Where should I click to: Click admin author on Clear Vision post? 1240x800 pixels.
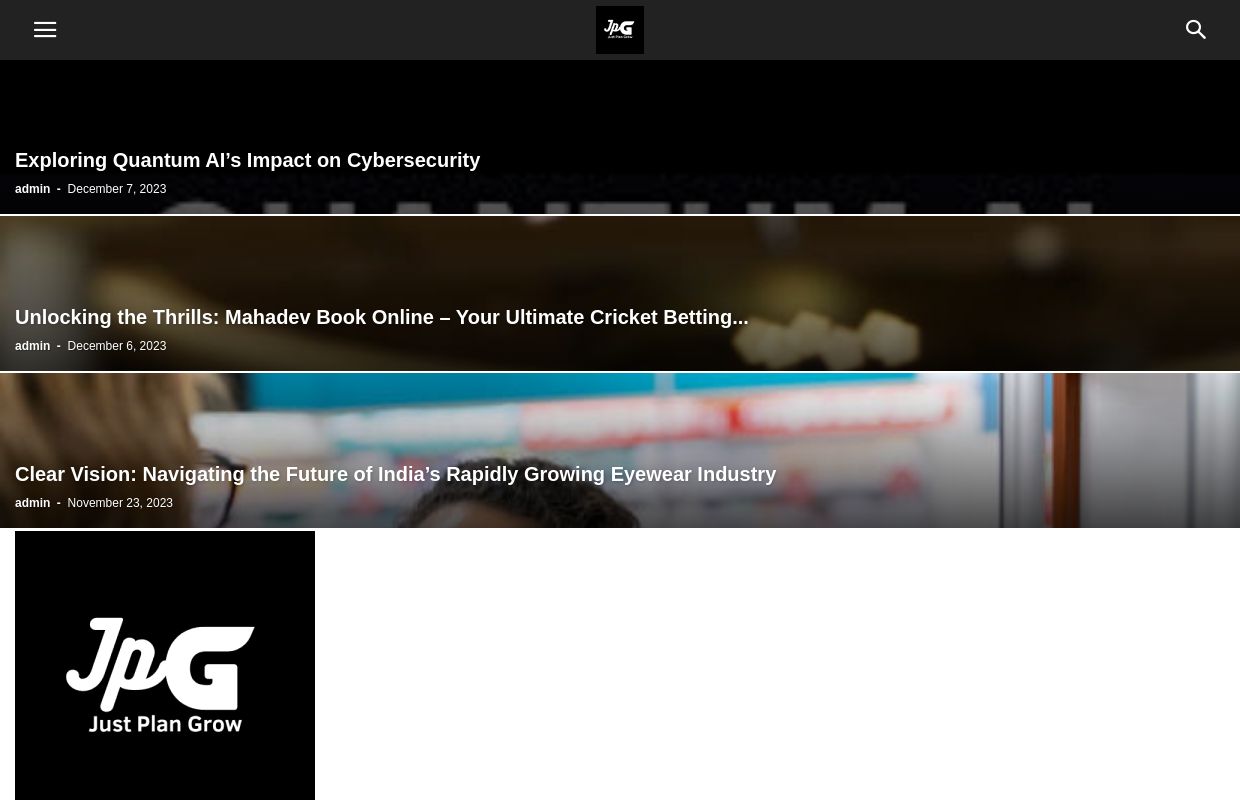[32, 503]
